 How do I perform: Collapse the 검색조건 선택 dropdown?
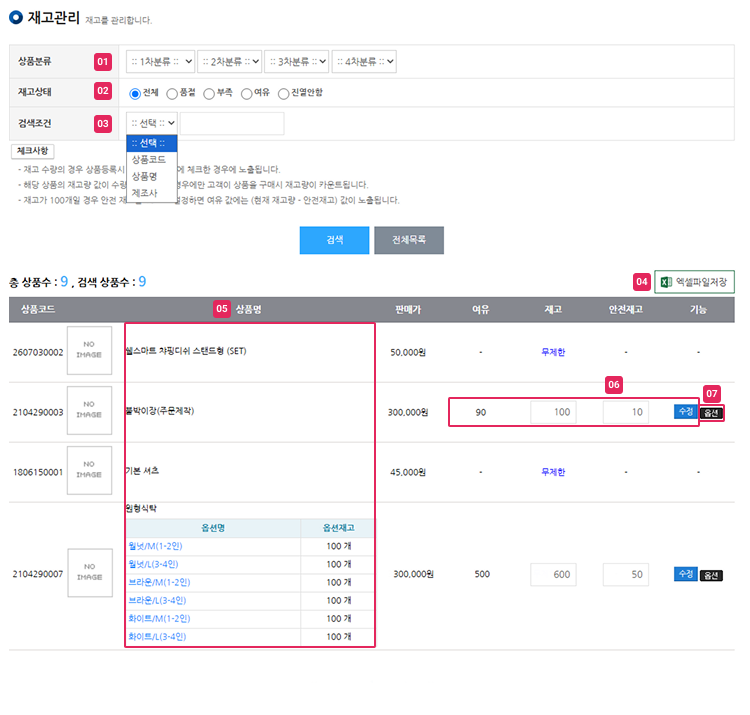coord(152,123)
